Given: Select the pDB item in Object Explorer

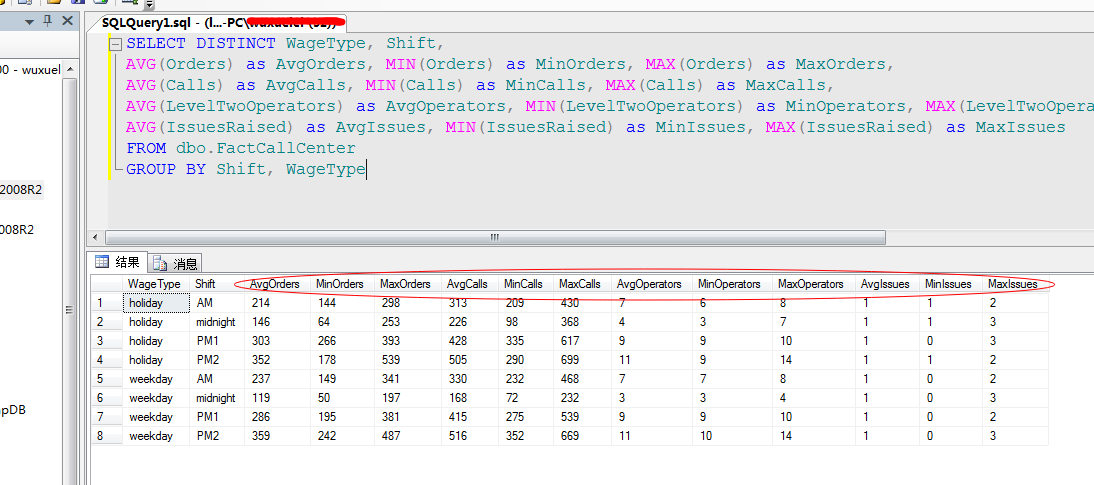Looking at the screenshot, I should point(13,410).
